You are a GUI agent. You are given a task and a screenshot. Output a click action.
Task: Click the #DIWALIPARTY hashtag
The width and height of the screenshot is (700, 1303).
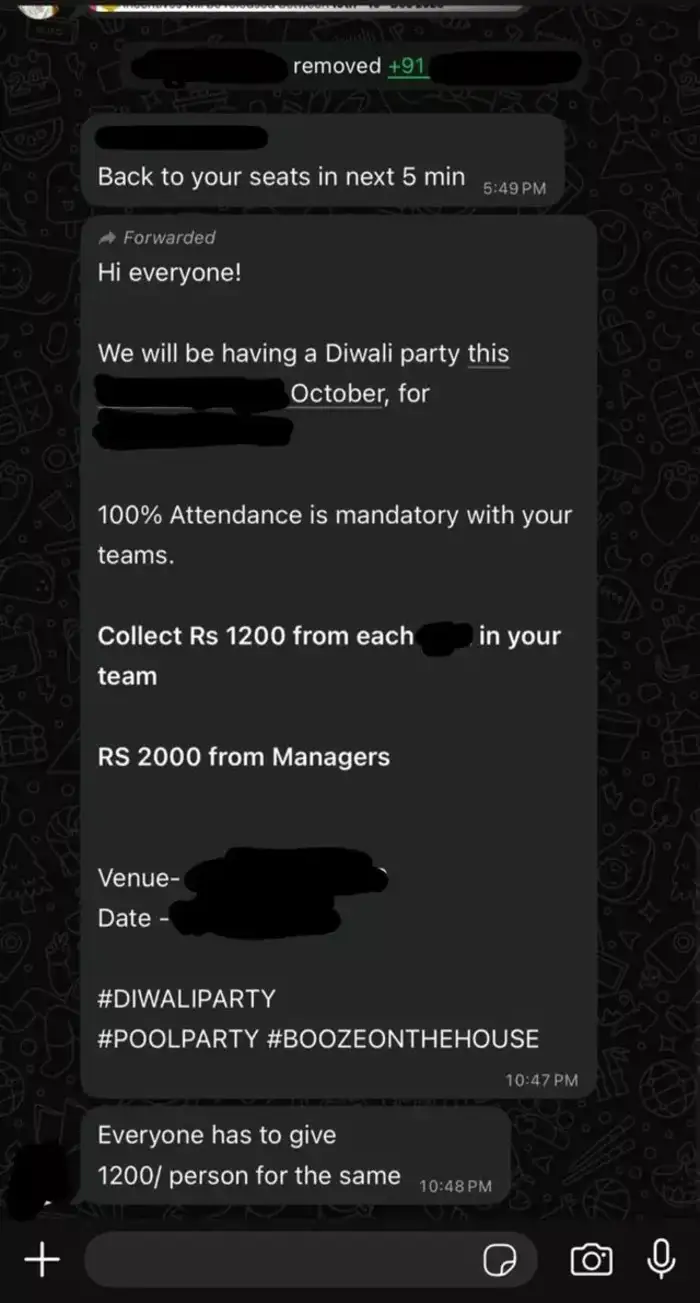click(186, 998)
